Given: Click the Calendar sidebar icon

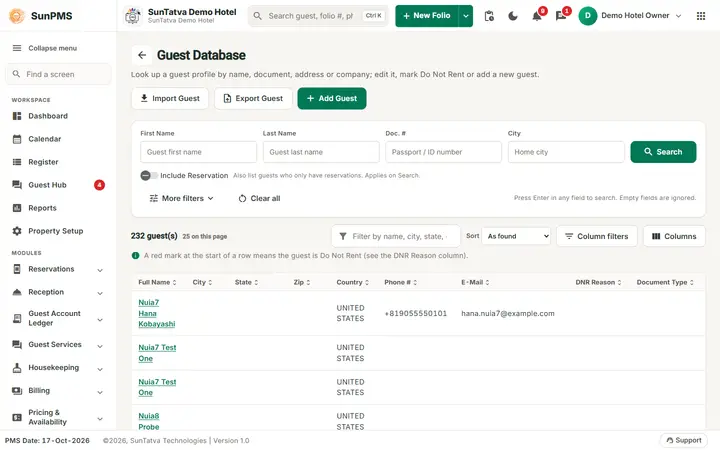Looking at the screenshot, I should coord(17,139).
